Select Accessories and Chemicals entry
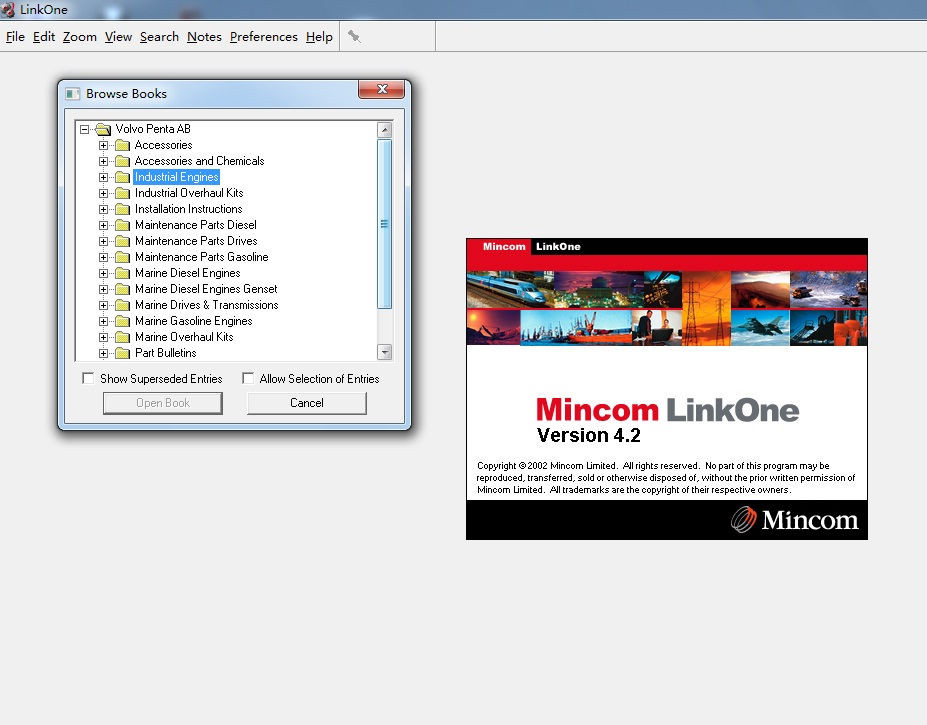 199,161
